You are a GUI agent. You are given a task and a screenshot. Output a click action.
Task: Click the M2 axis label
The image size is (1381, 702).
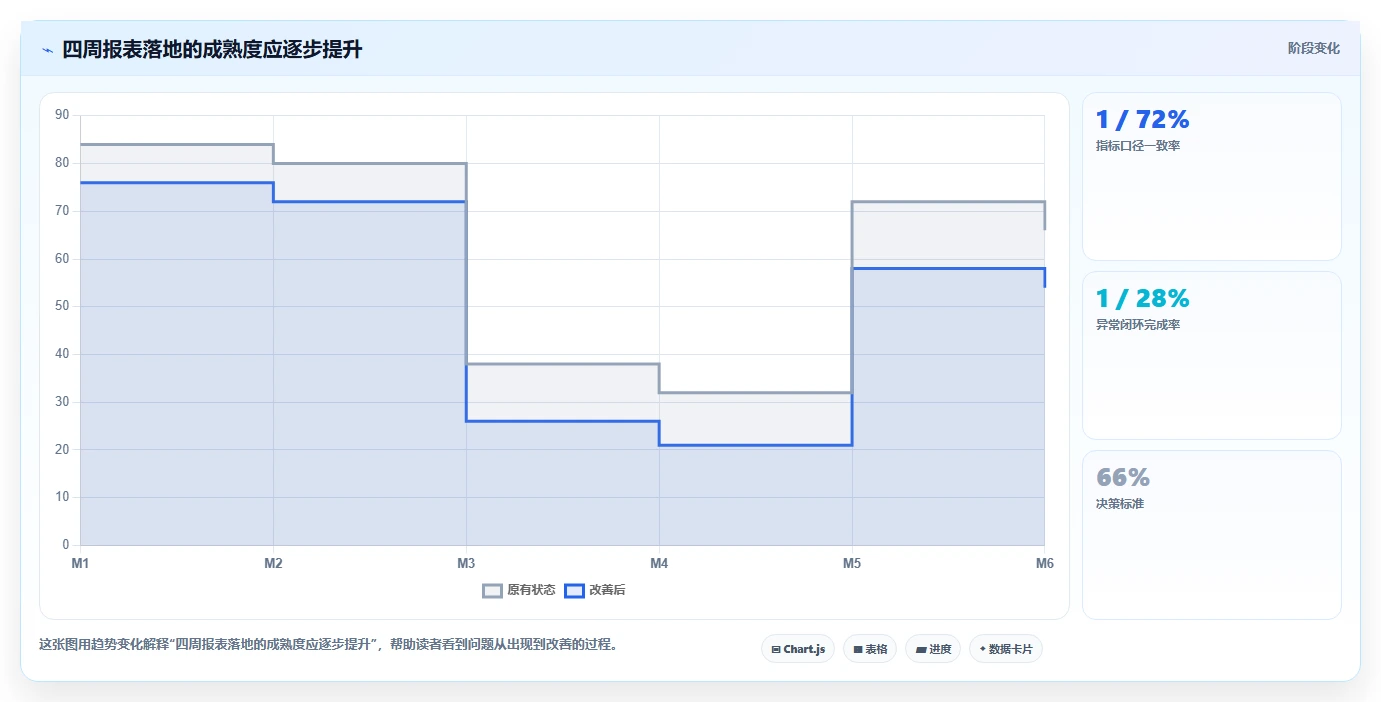273,563
